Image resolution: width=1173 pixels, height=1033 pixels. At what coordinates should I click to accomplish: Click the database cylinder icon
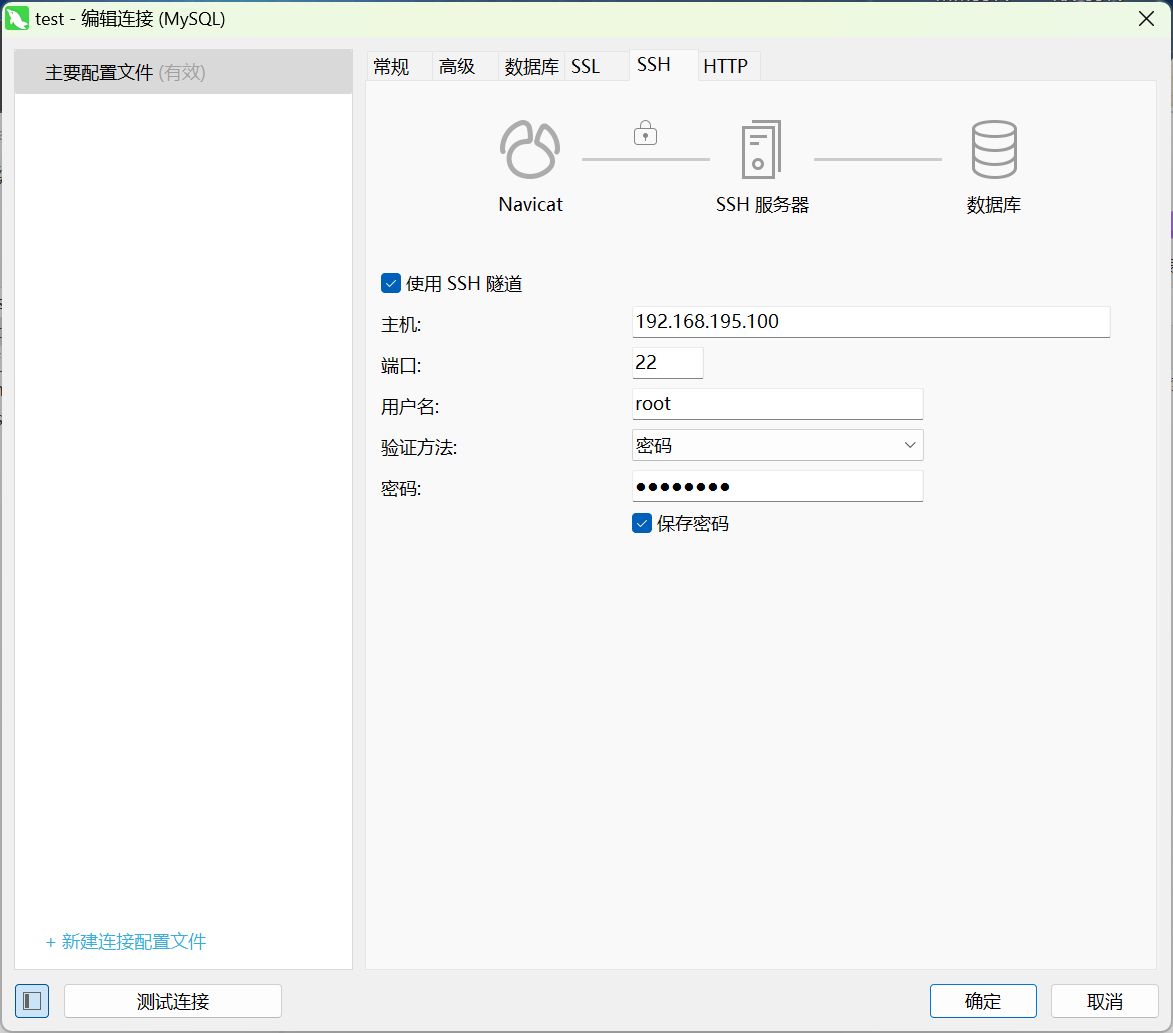tap(993, 150)
